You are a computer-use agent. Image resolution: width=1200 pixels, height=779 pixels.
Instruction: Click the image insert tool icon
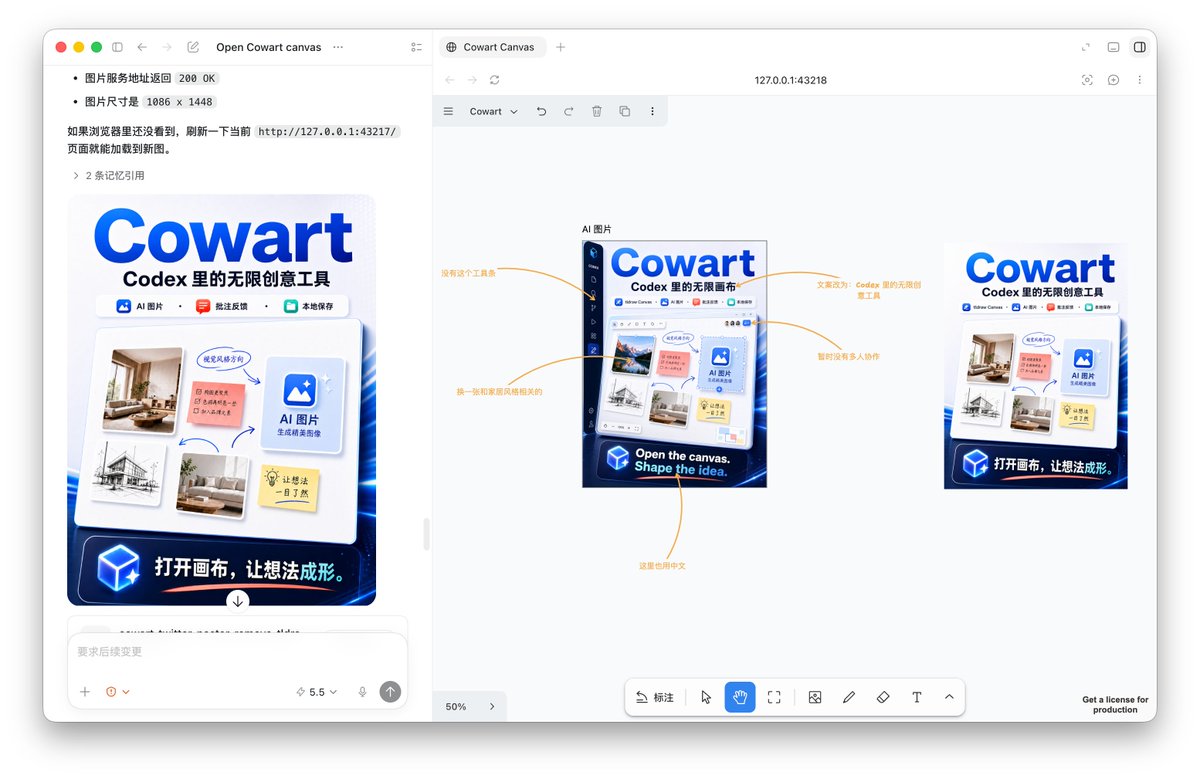(x=814, y=697)
